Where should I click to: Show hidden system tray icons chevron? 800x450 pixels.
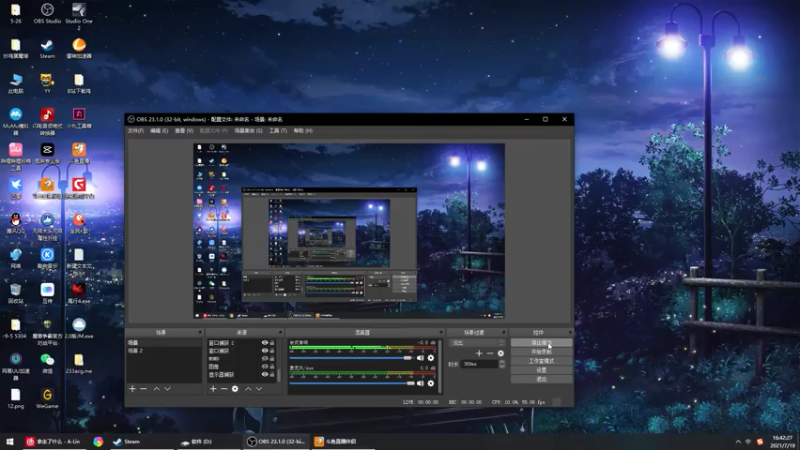point(738,442)
